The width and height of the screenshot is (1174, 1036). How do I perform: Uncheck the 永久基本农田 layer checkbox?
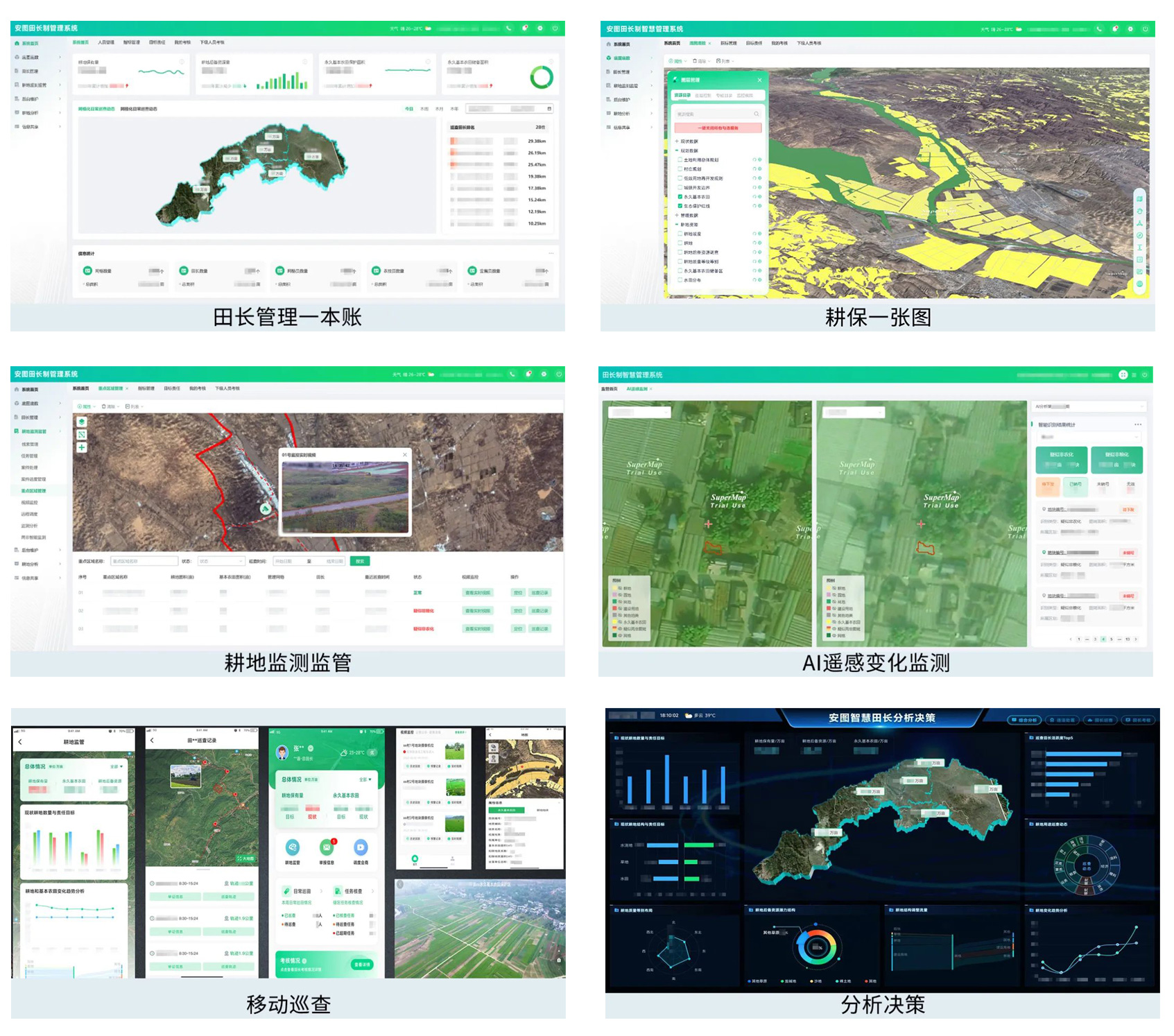click(x=680, y=197)
